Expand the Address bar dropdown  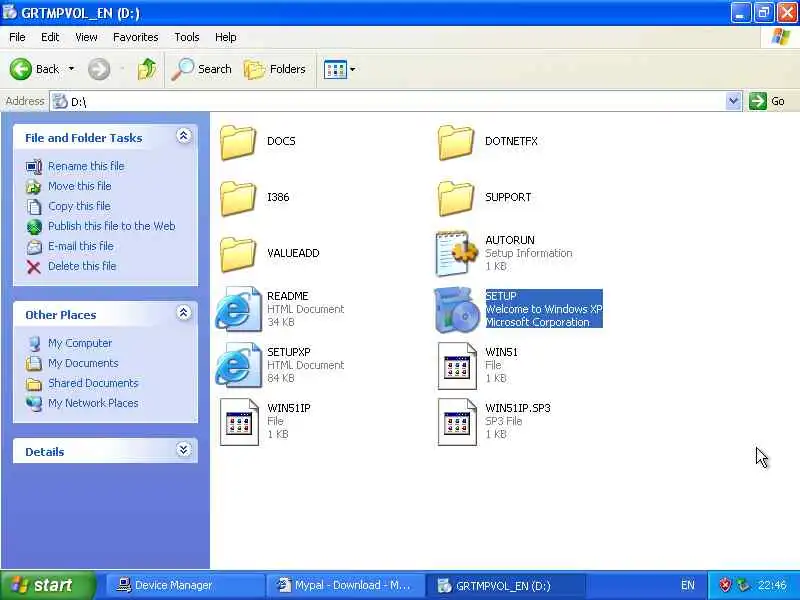pos(733,101)
